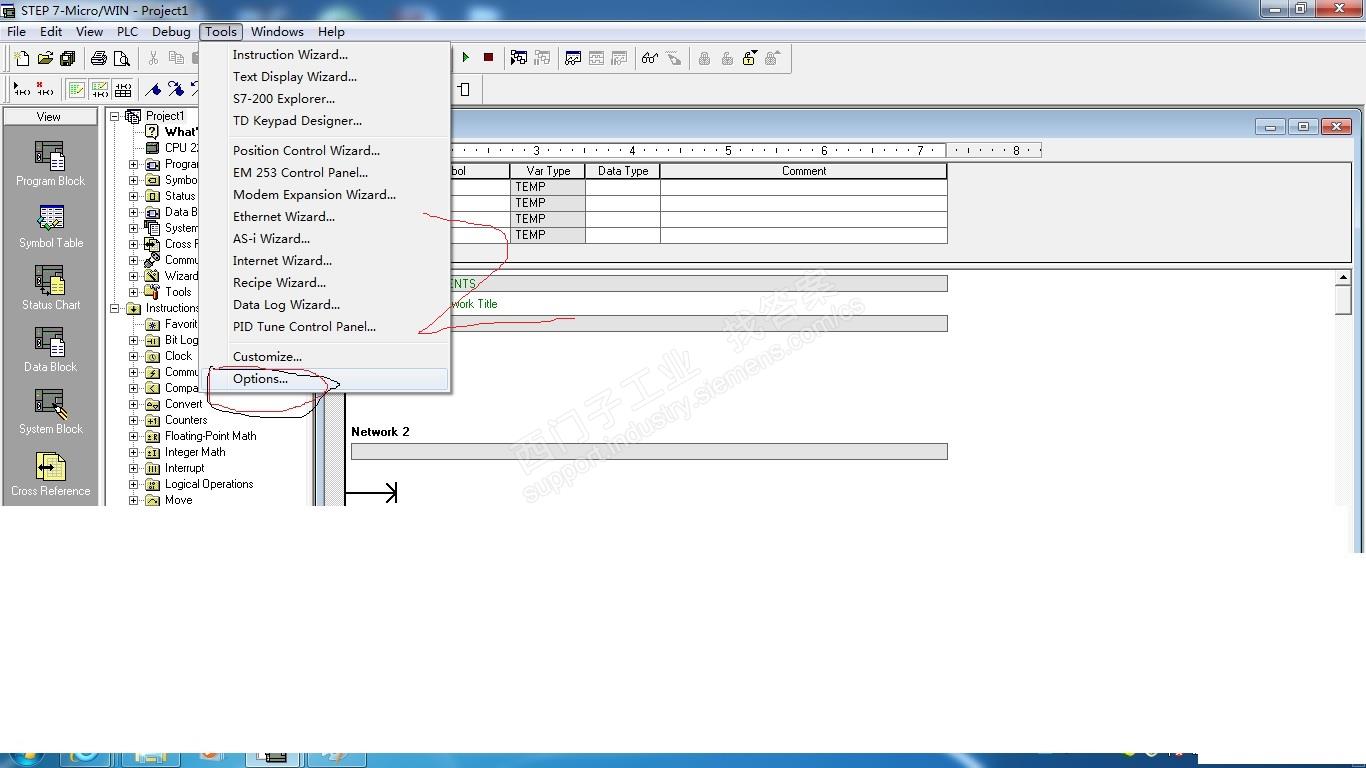Select S7-200 Explorer... menu entry
This screenshot has height=768, width=1366.
click(x=325, y=99)
